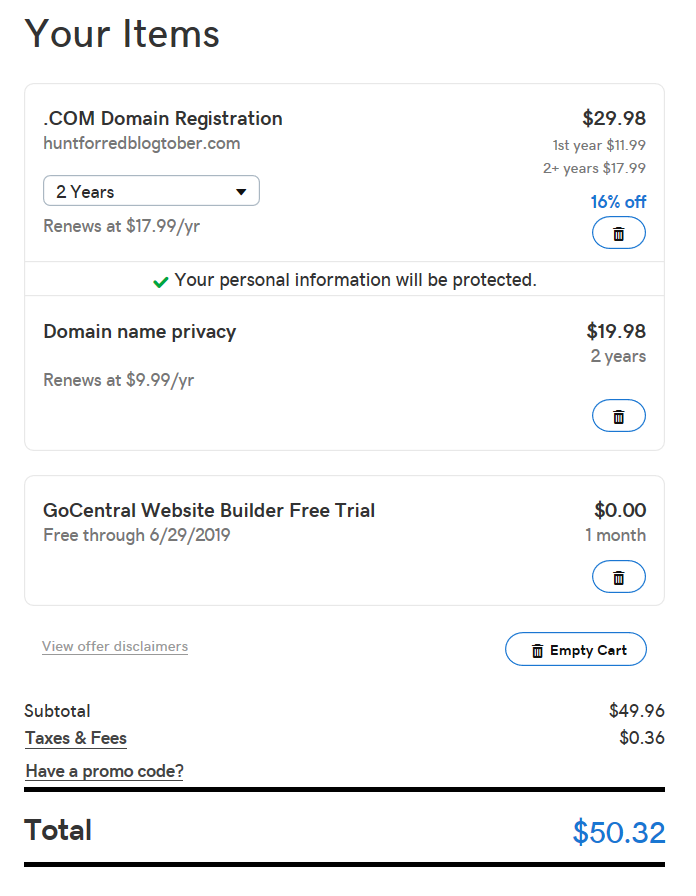
Task: Click the green checkmark beside the protection message
Action: [161, 282]
